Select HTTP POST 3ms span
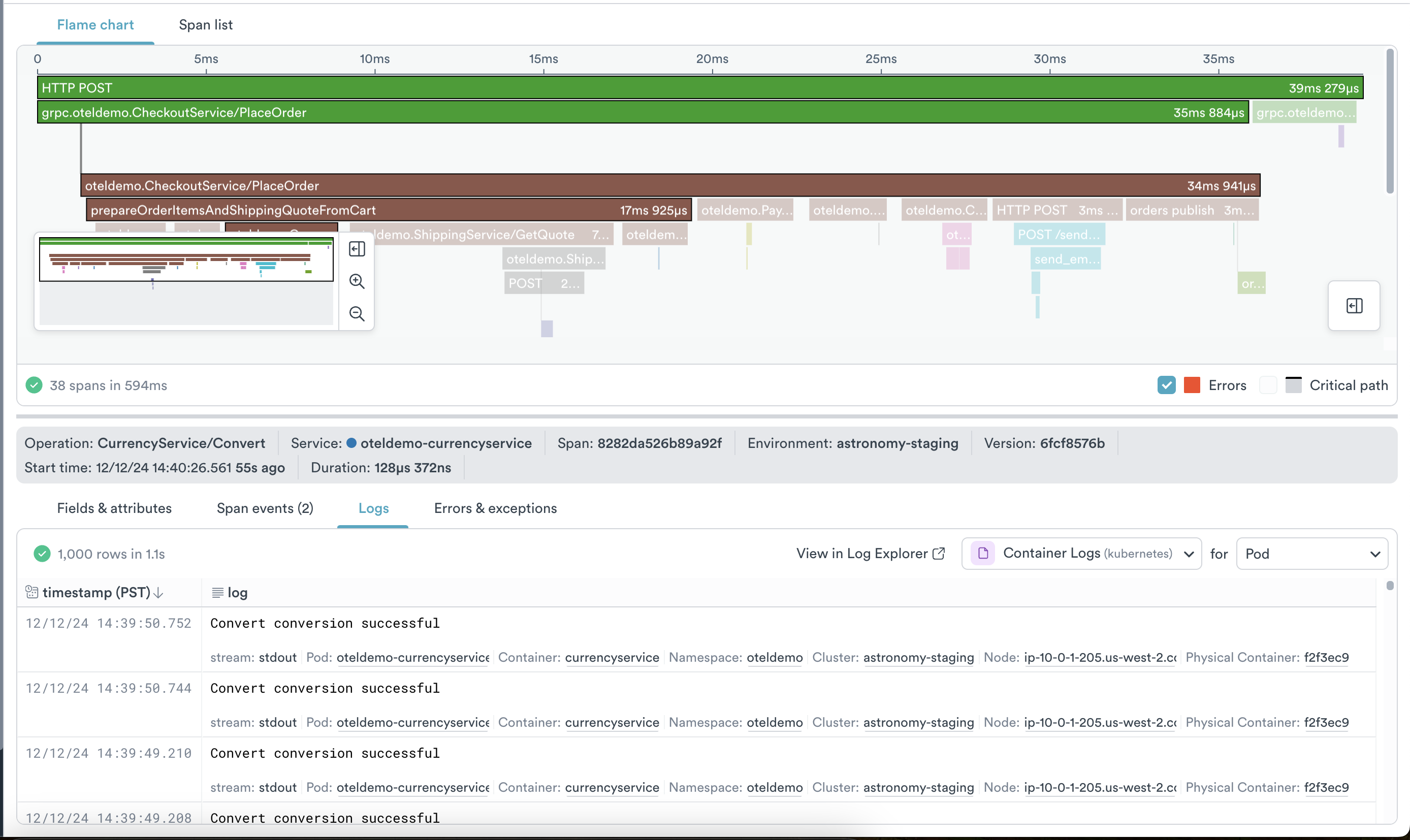The height and width of the screenshot is (840, 1410). tap(1057, 210)
